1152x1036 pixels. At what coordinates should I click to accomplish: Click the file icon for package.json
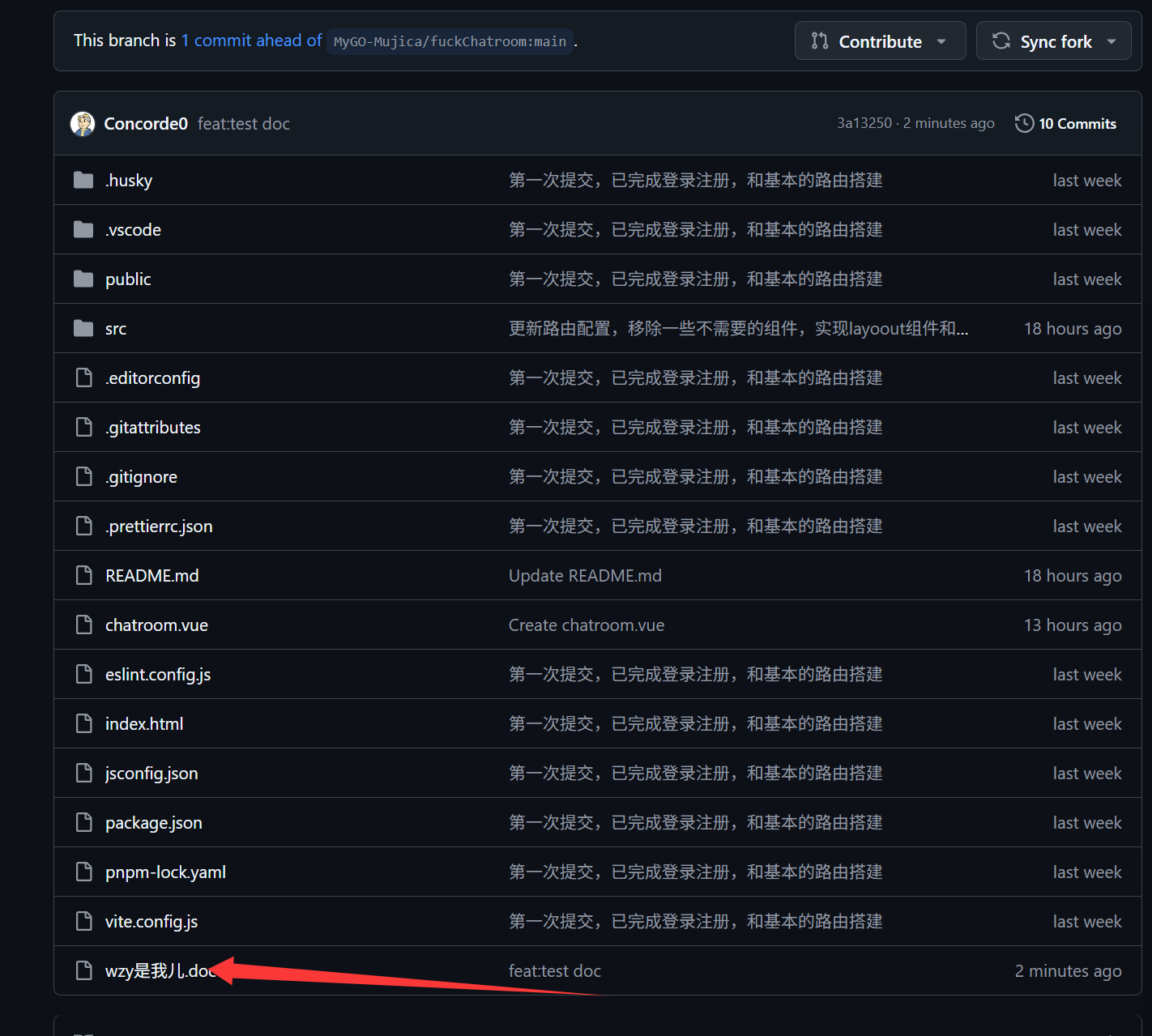click(x=83, y=822)
